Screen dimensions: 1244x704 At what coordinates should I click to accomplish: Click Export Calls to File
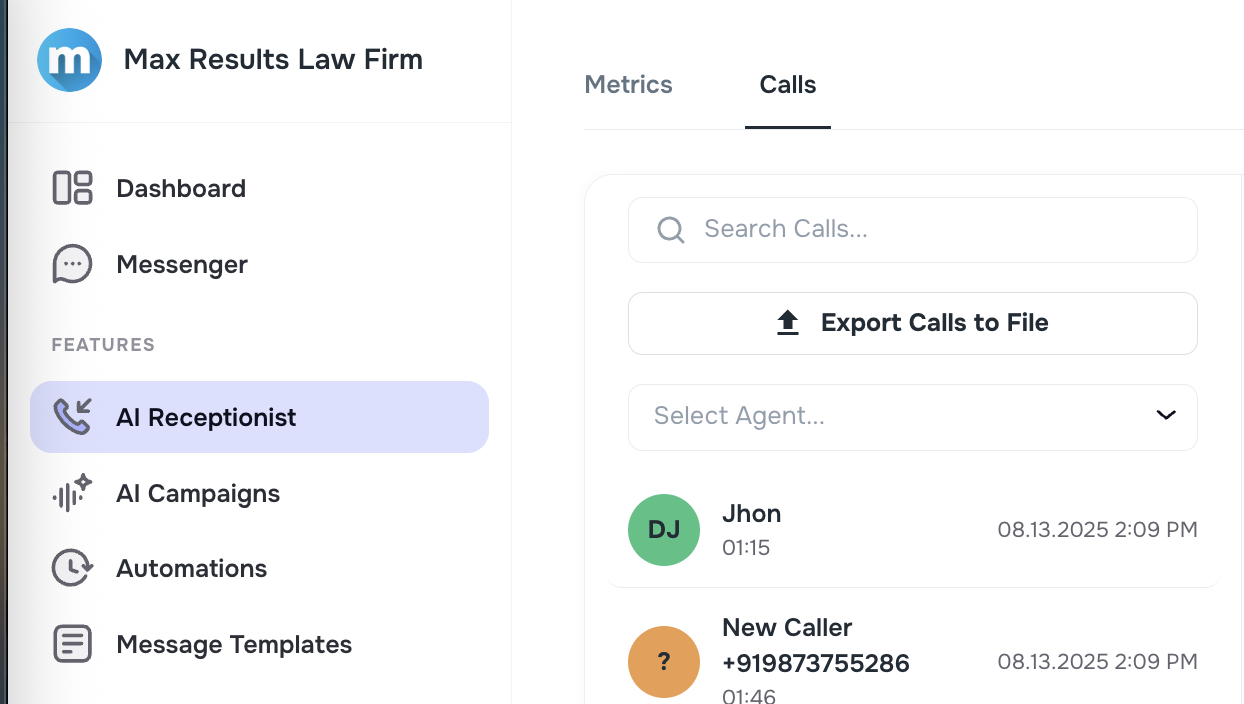tap(912, 323)
